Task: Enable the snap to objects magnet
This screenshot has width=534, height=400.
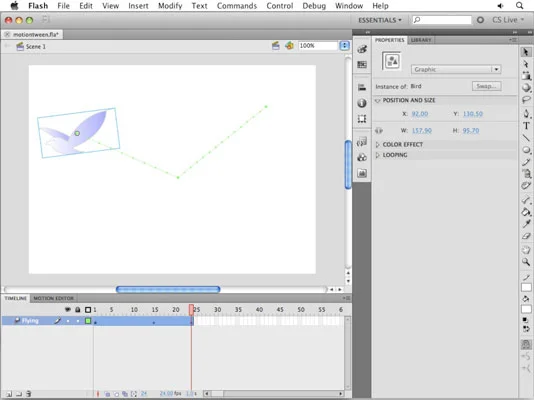Action: (x=526, y=345)
